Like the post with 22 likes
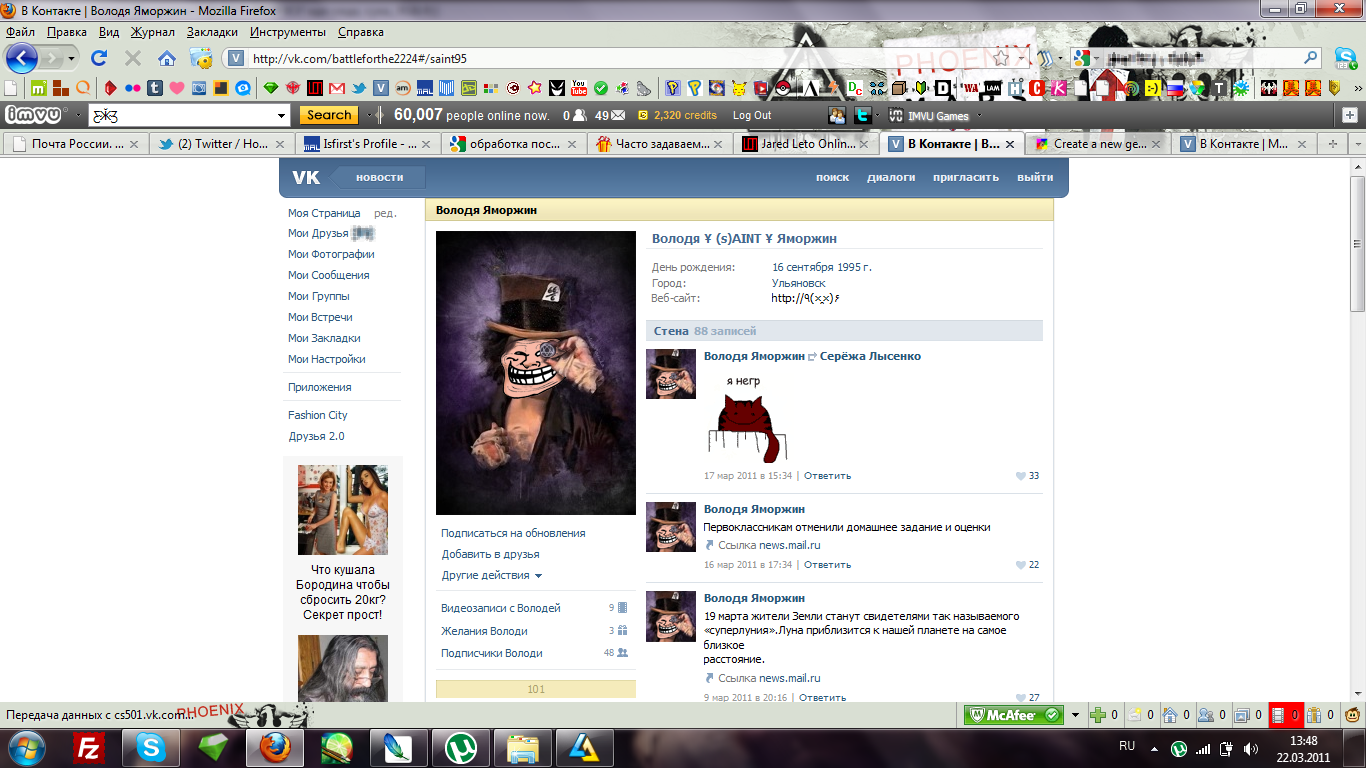Image resolution: width=1366 pixels, height=768 pixels. click(1027, 565)
